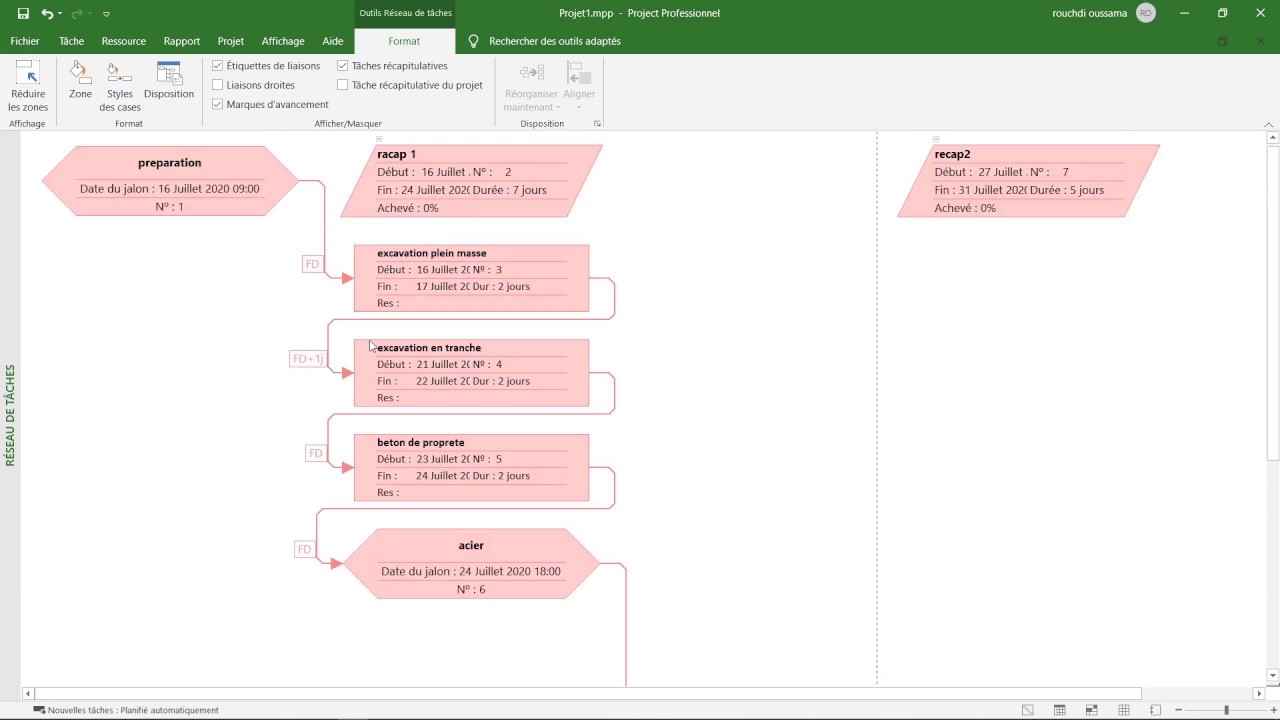Uncheck Tâches récapitulatives checkbox

(343, 66)
